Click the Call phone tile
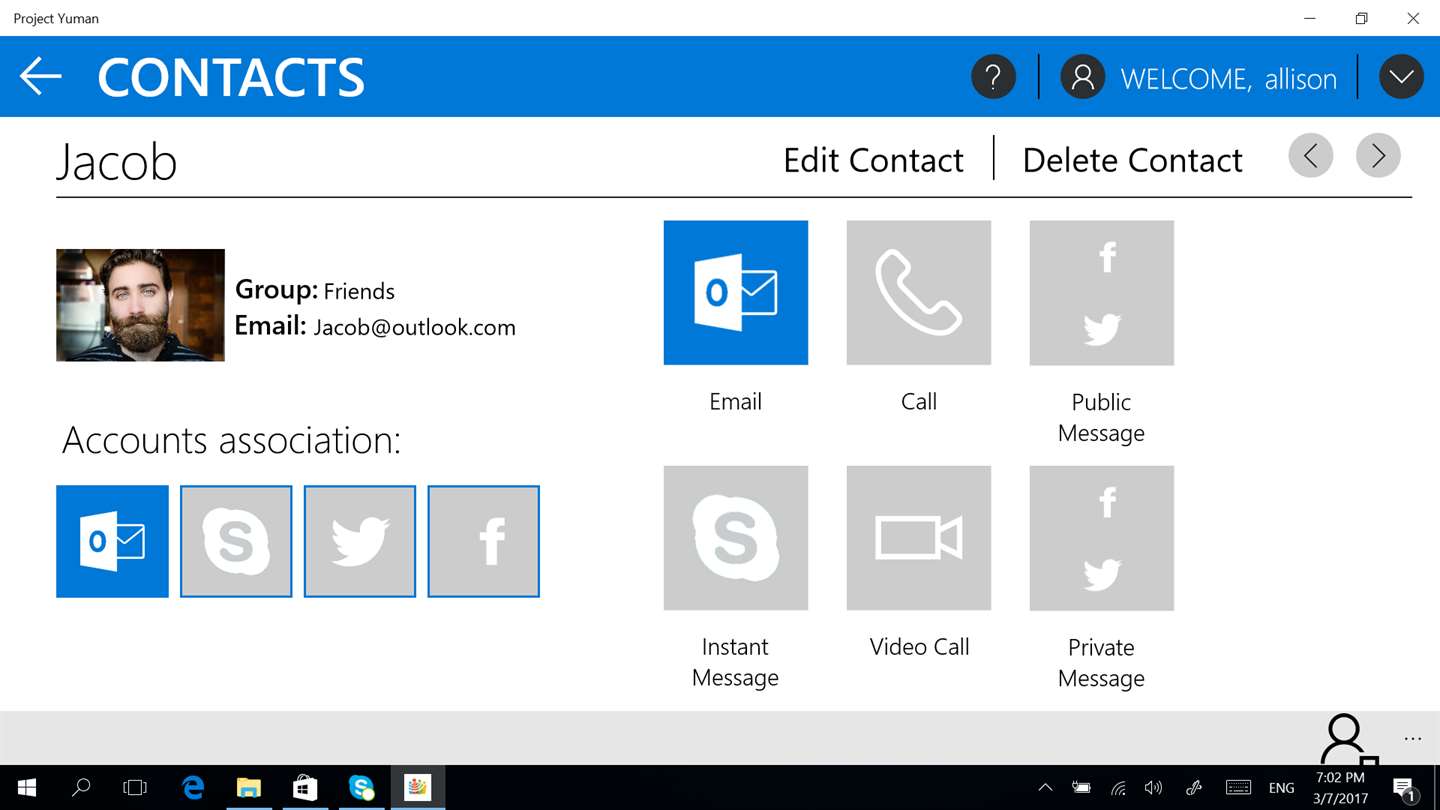 tap(919, 293)
